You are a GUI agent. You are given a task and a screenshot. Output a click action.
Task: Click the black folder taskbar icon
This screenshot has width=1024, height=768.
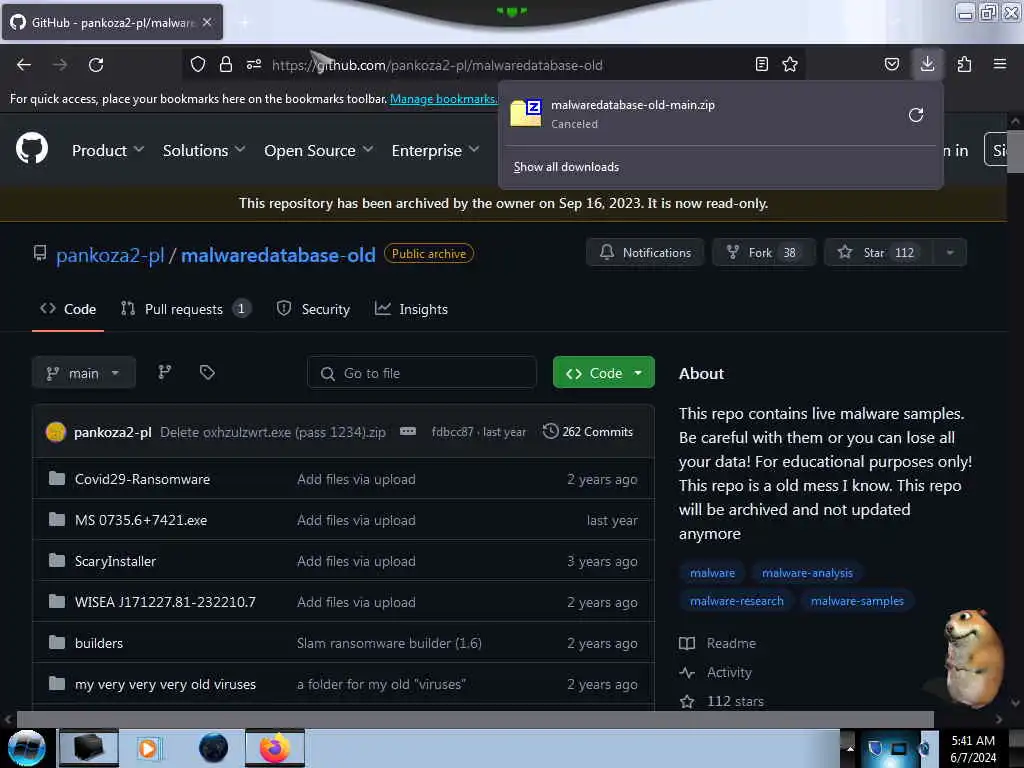pos(89,748)
